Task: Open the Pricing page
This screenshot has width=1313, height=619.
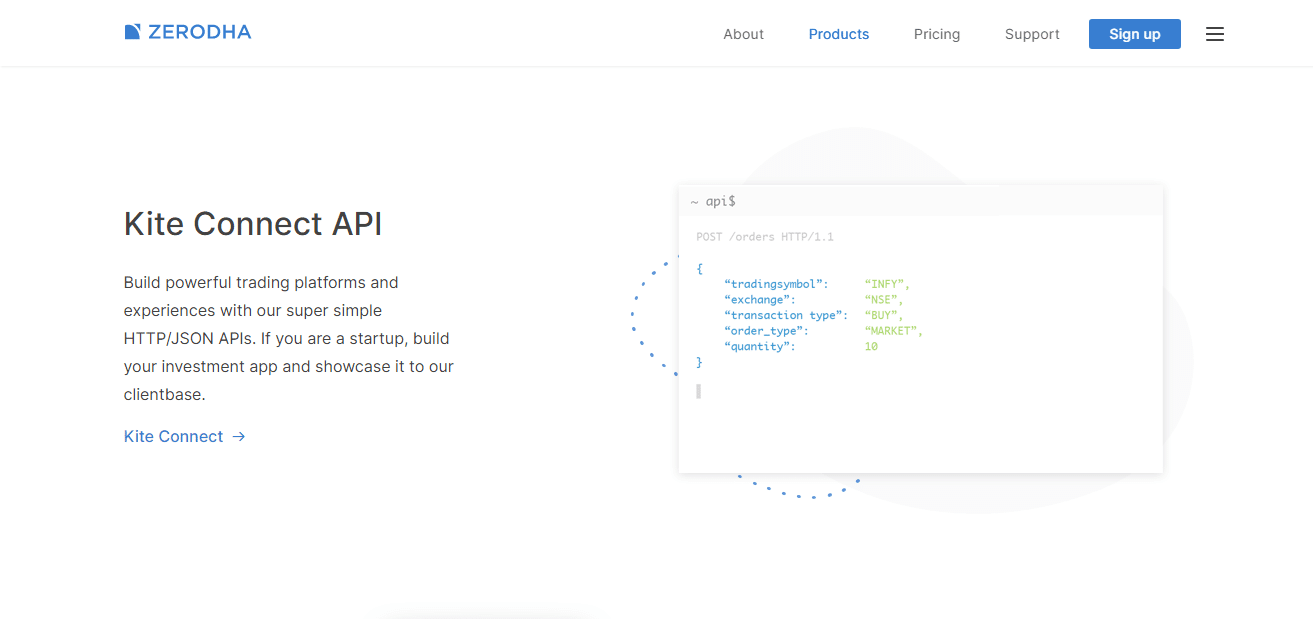Action: [936, 34]
